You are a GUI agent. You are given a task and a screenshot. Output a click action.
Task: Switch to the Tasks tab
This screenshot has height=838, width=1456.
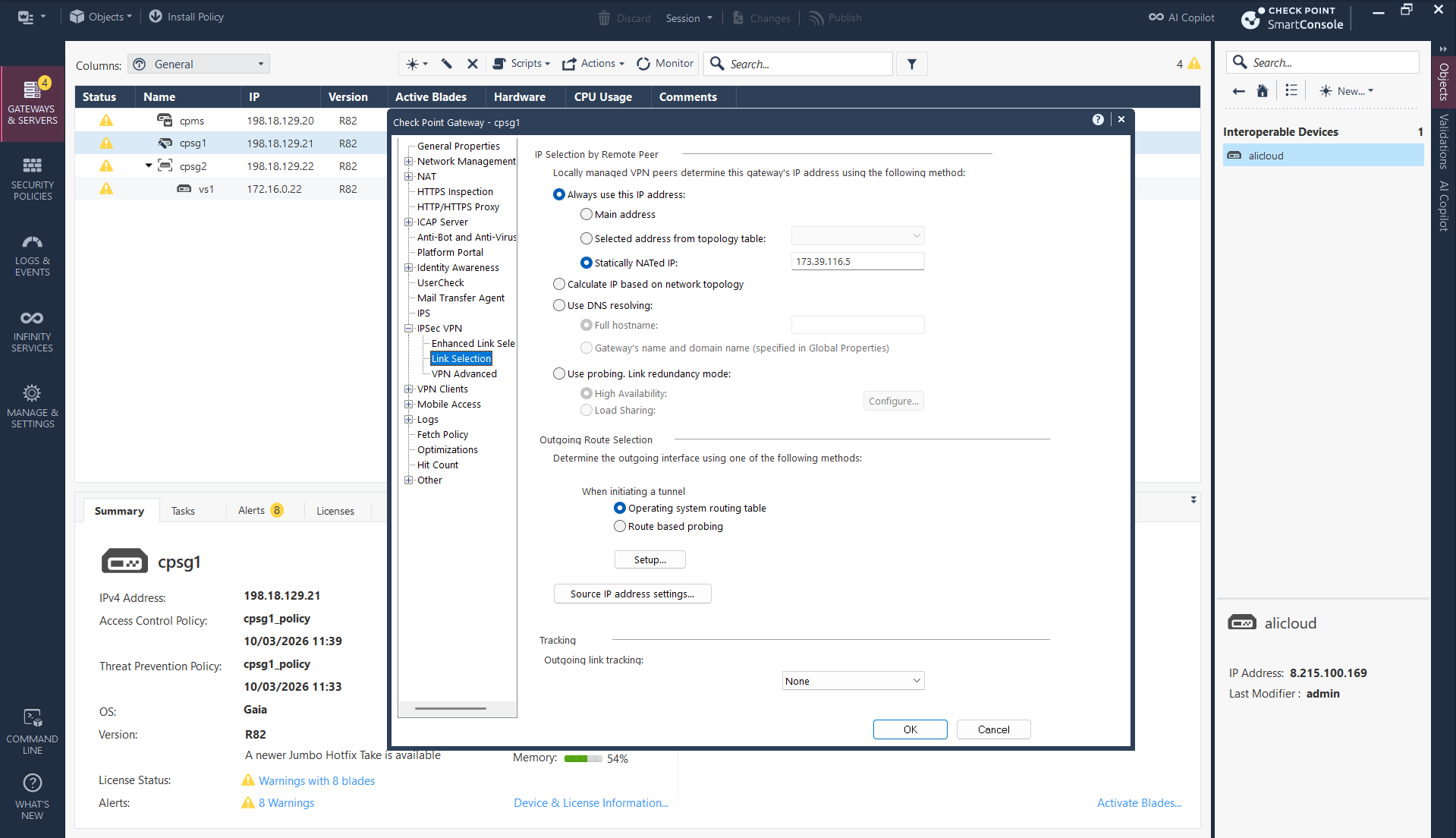[183, 511]
